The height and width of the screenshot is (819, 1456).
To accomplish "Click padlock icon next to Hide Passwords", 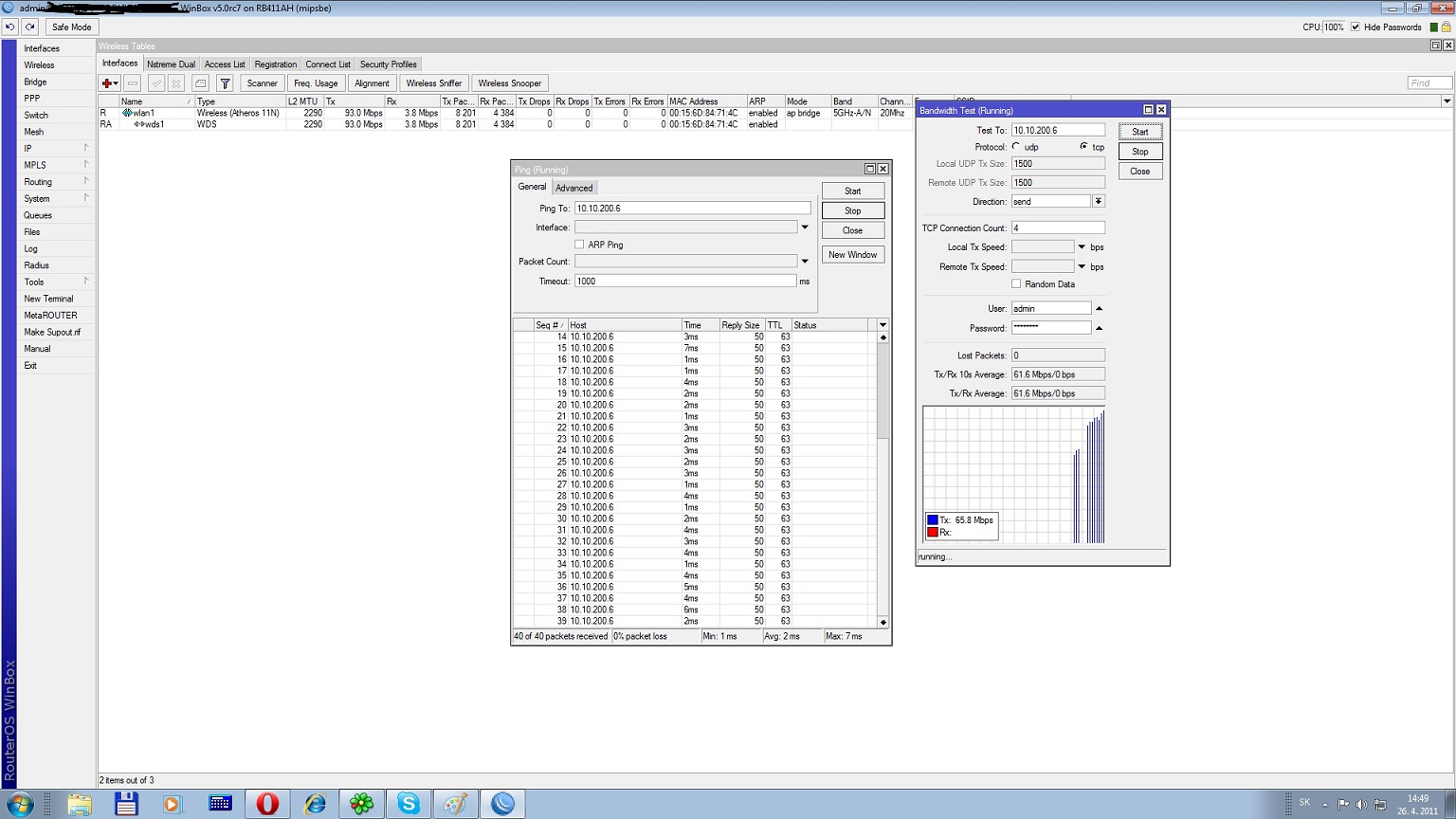I will [1446, 27].
